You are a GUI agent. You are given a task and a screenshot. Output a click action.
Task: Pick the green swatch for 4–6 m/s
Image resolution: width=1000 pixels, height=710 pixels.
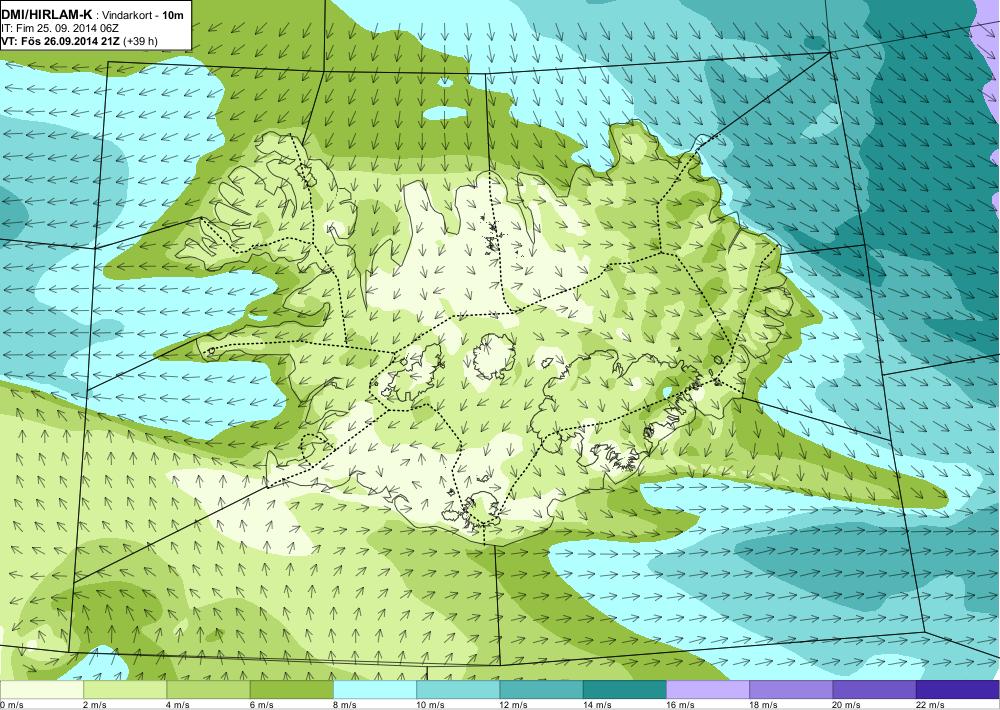(x=209, y=690)
